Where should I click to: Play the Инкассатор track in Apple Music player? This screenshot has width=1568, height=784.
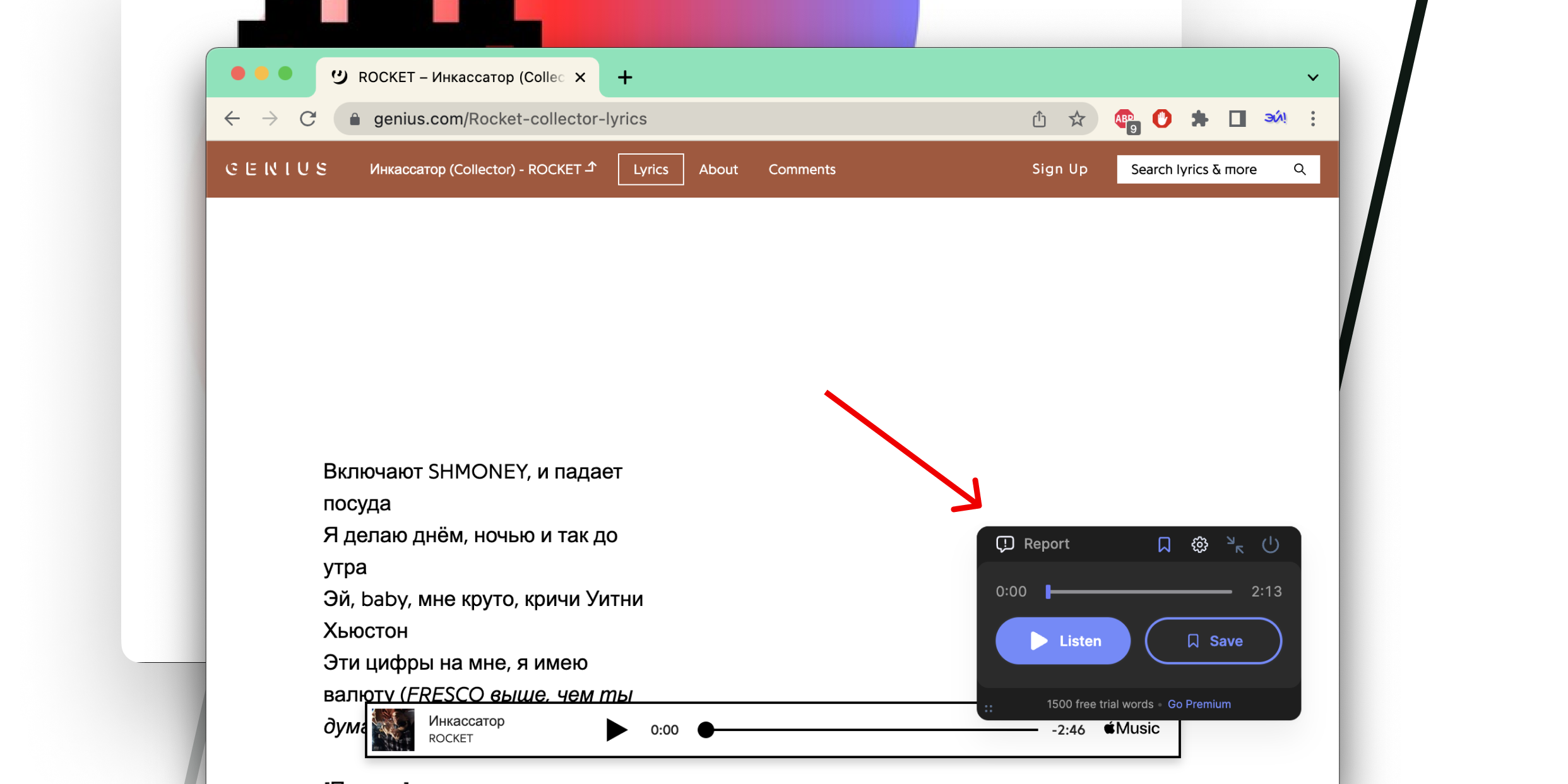[x=616, y=730]
